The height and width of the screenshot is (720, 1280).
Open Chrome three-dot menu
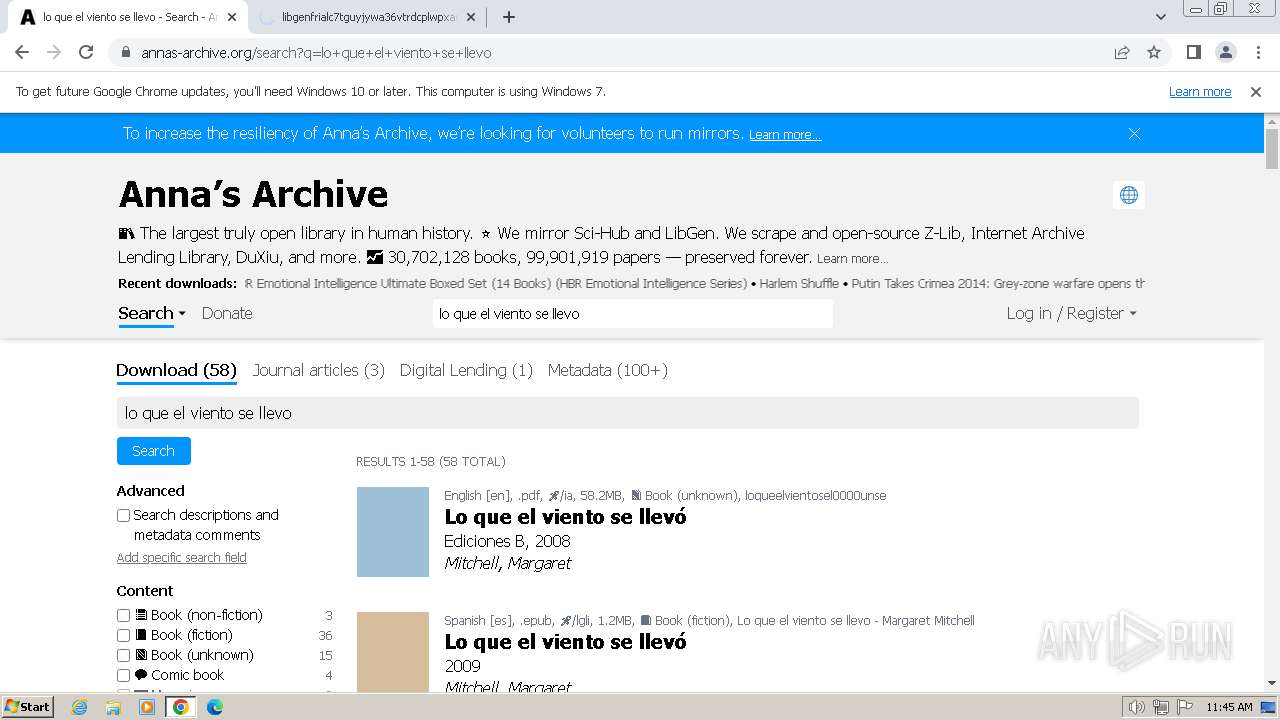click(1257, 52)
